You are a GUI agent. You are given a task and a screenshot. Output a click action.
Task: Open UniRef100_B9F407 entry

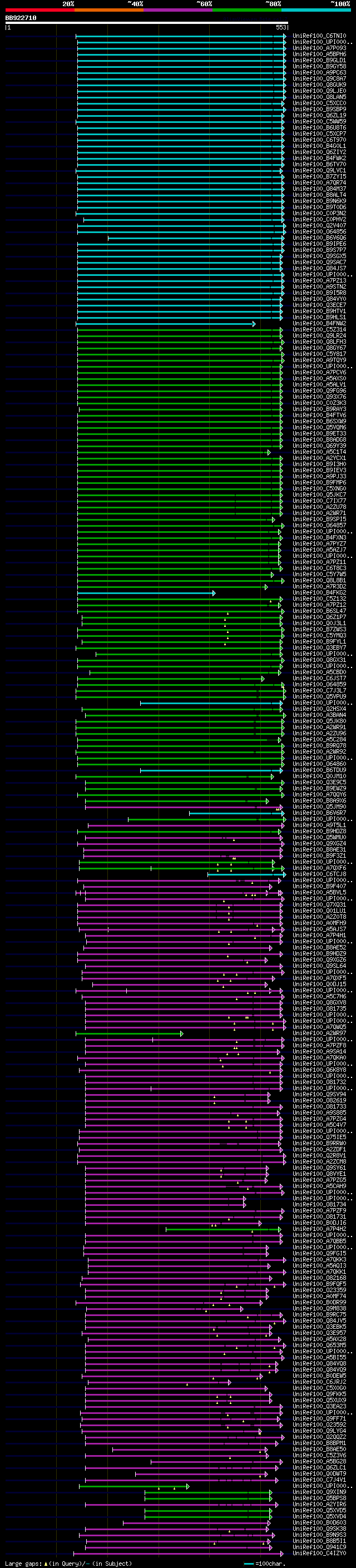[319, 886]
